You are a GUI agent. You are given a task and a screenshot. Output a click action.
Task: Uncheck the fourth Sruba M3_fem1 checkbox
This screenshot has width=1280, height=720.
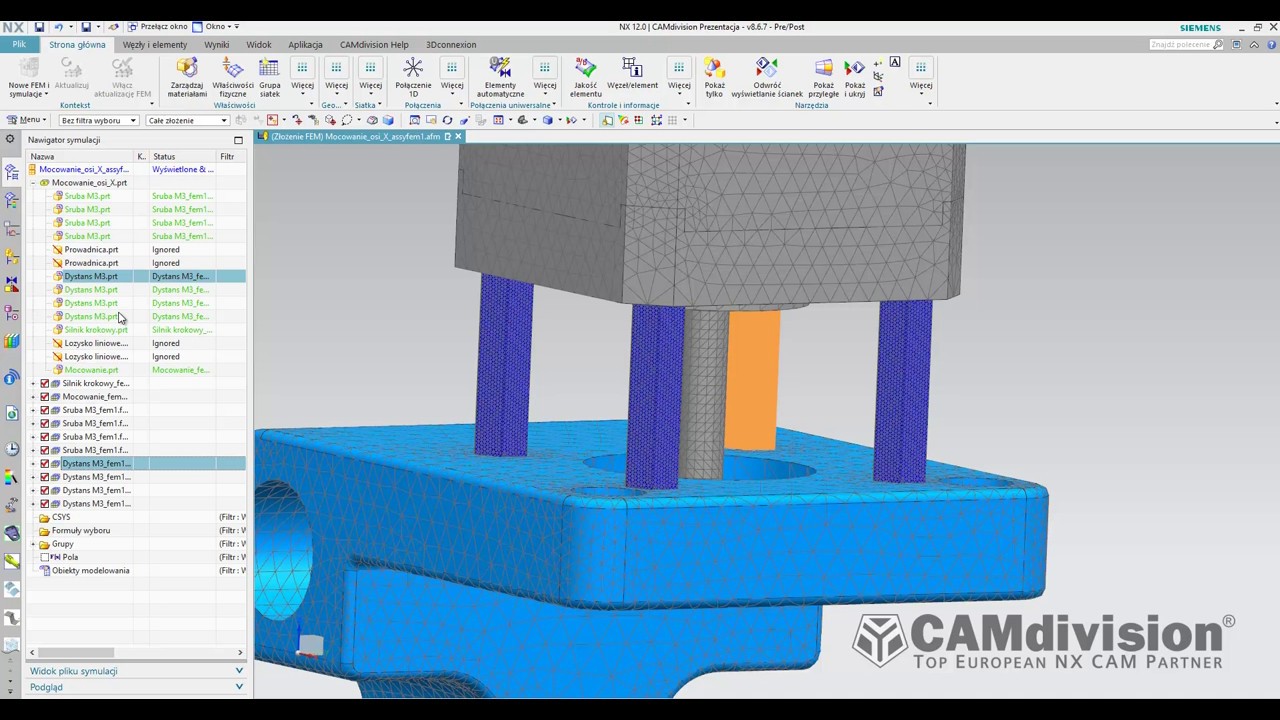44,450
